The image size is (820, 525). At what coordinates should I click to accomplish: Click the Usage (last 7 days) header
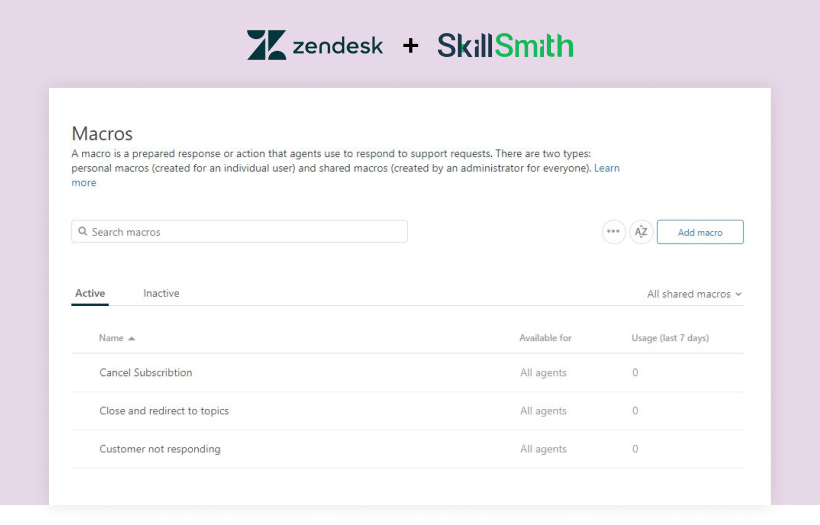670,338
